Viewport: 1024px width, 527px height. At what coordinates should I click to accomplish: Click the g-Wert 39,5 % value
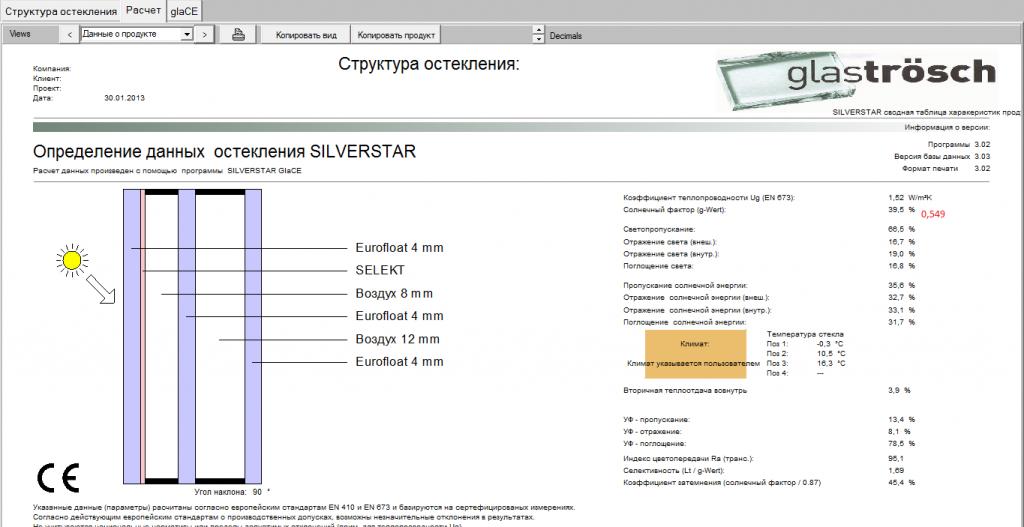click(901, 210)
